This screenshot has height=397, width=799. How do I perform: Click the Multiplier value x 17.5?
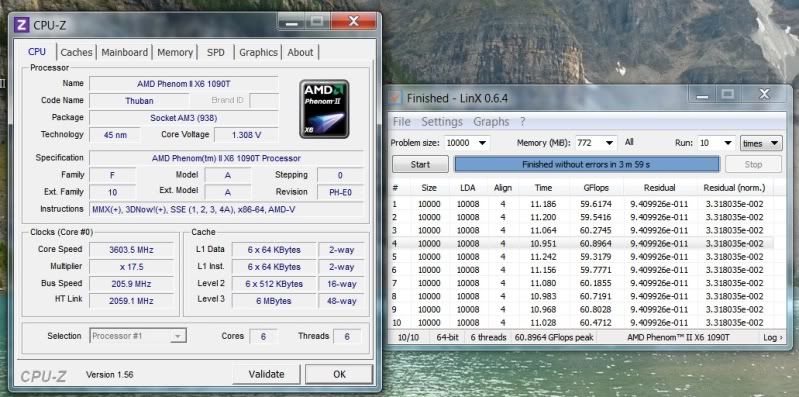coord(131,267)
